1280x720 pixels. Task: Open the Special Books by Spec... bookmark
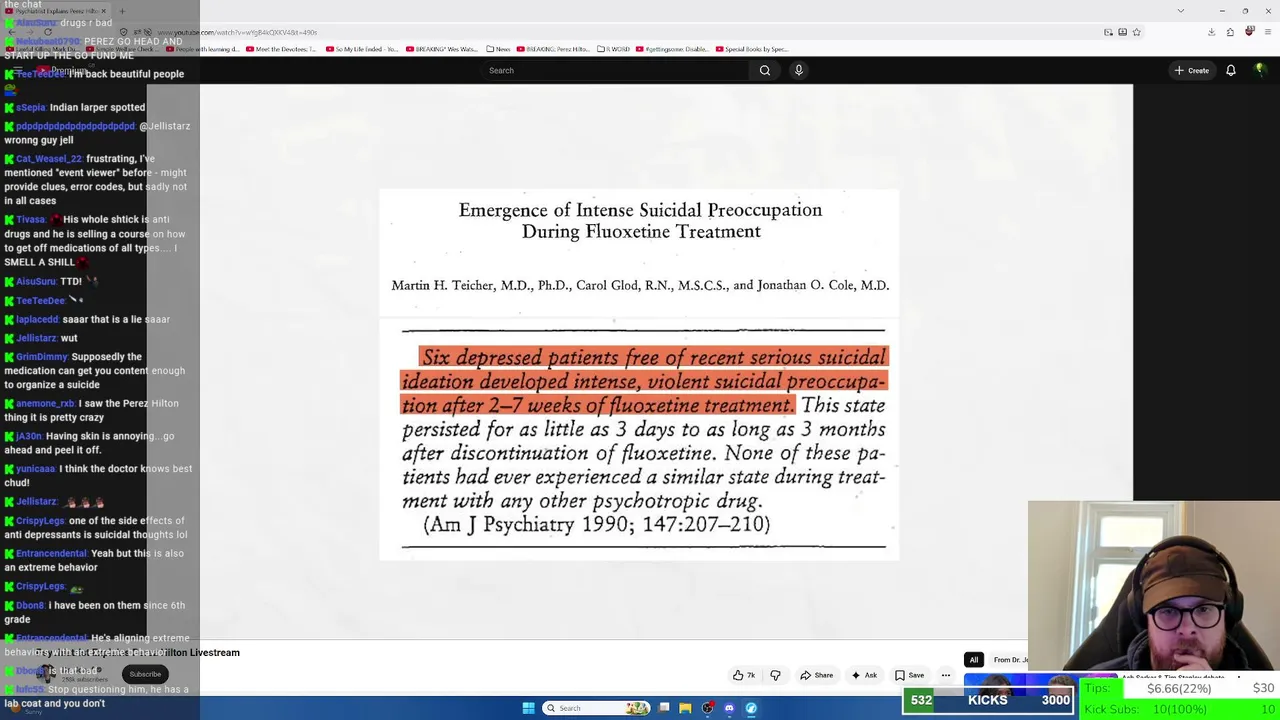(x=751, y=49)
